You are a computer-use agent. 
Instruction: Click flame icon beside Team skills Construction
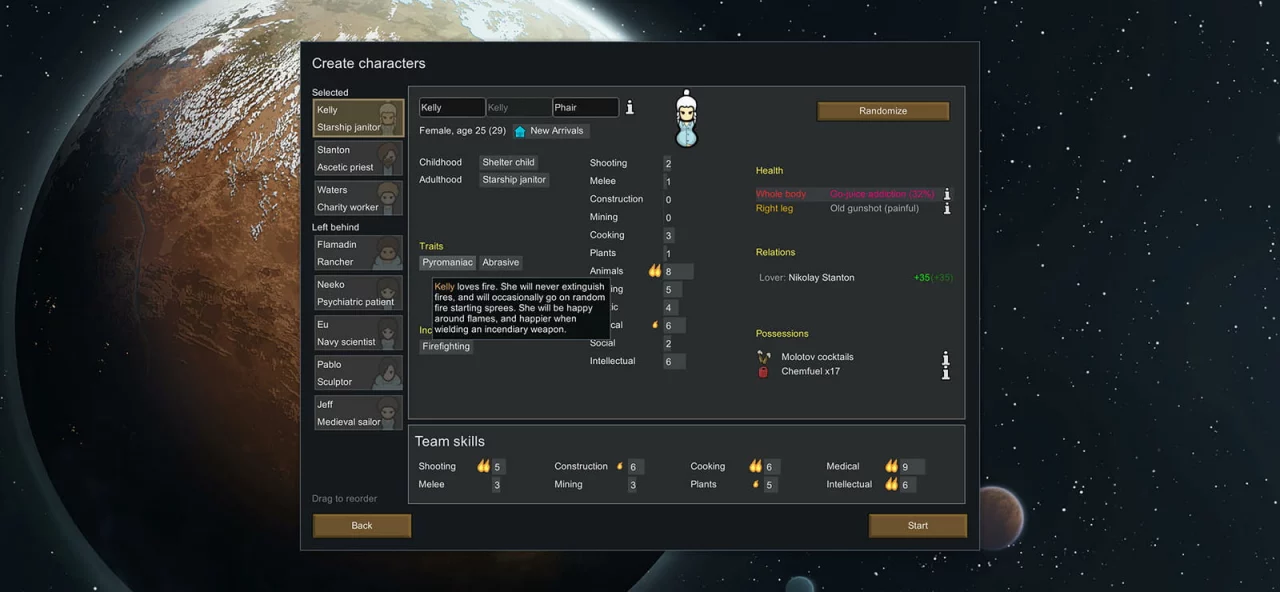[x=620, y=466]
